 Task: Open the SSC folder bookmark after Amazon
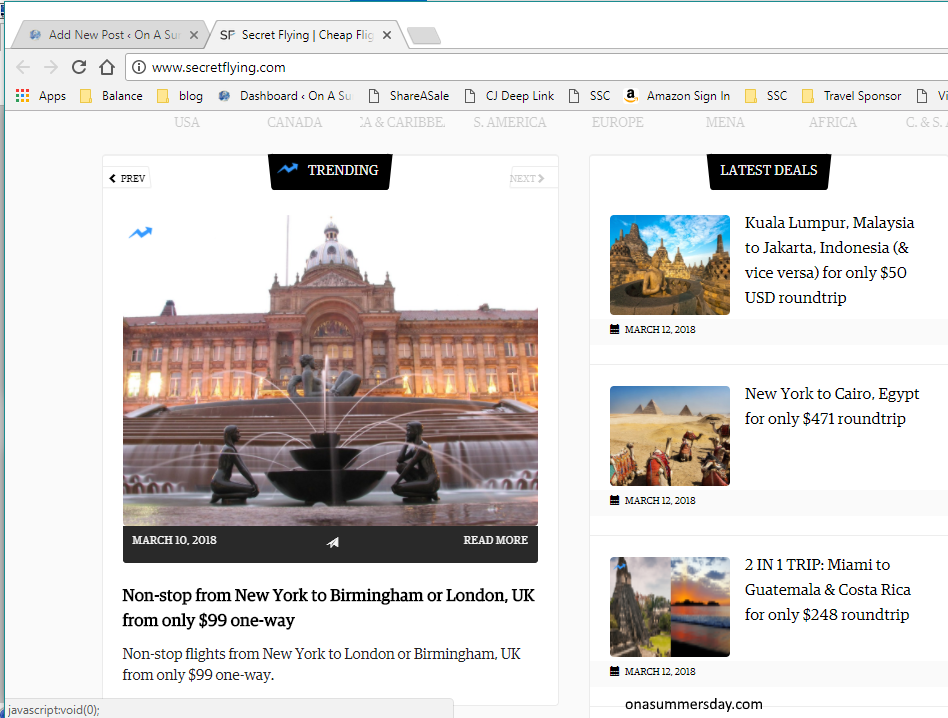coord(766,95)
